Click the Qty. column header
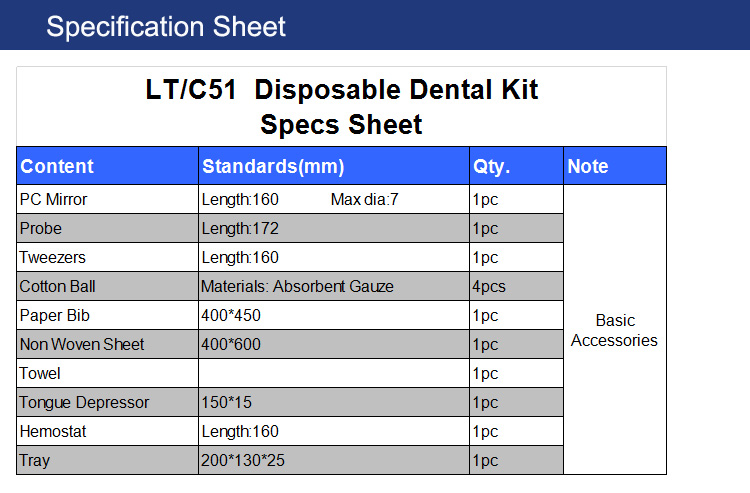 click(x=517, y=166)
